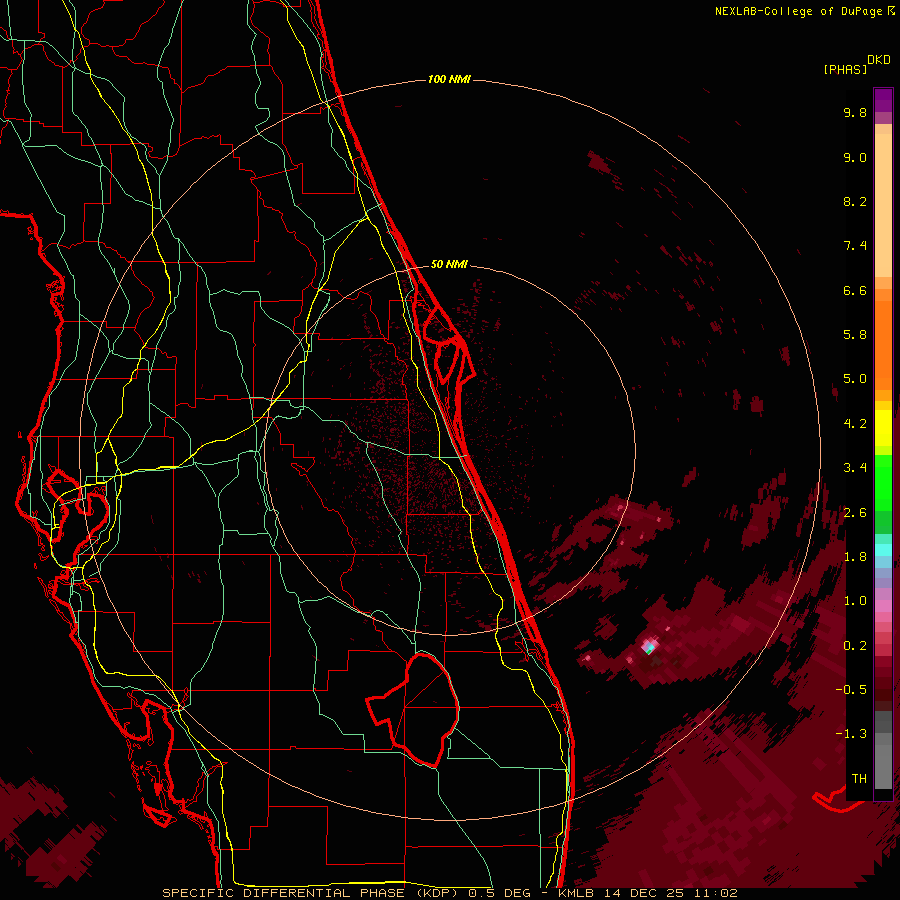900x900 pixels.
Task: Click the 9.8 legend value
Action: (x=855, y=112)
